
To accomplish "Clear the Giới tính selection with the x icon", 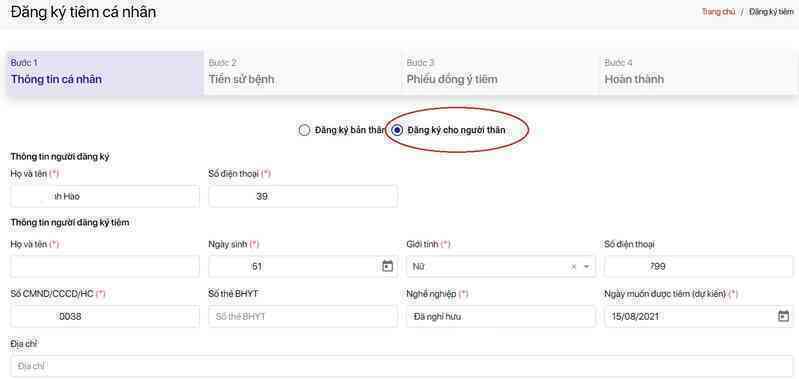I will (574, 266).
